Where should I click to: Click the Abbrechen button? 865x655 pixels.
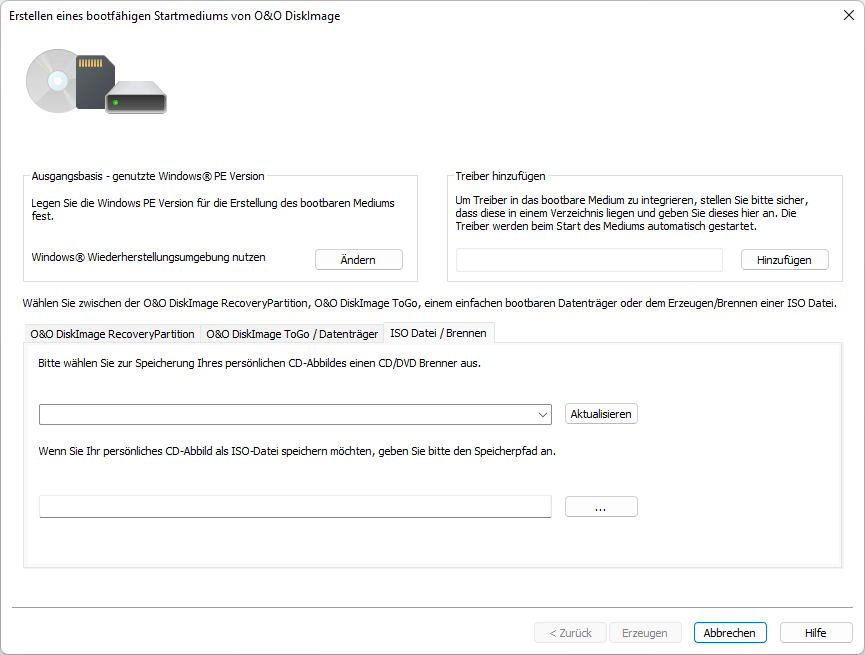pyautogui.click(x=729, y=632)
